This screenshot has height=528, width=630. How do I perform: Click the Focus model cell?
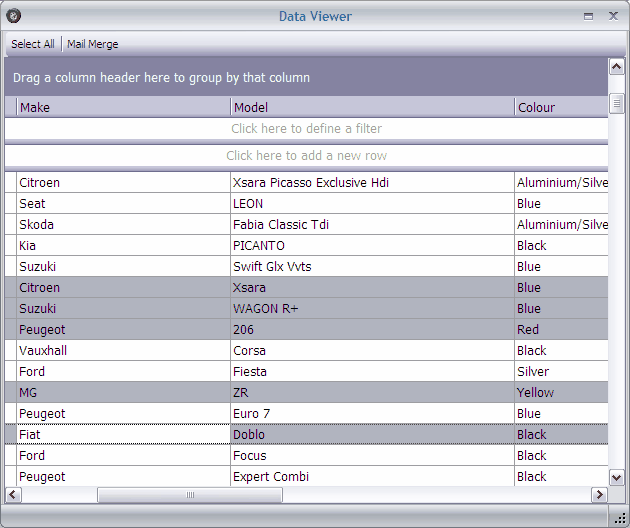tap(372, 455)
